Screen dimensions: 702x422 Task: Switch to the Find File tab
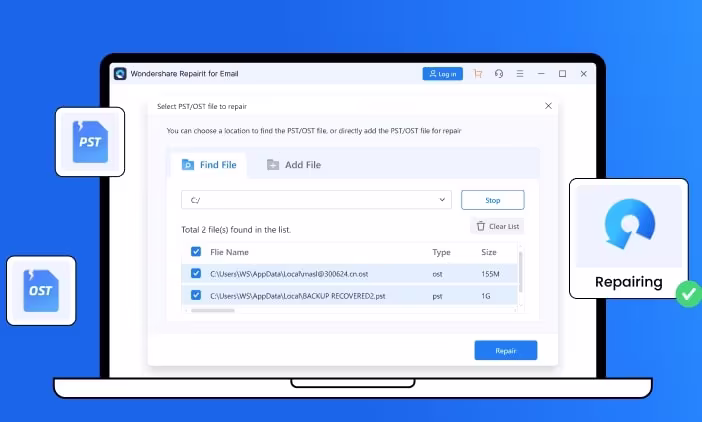pyautogui.click(x=209, y=165)
